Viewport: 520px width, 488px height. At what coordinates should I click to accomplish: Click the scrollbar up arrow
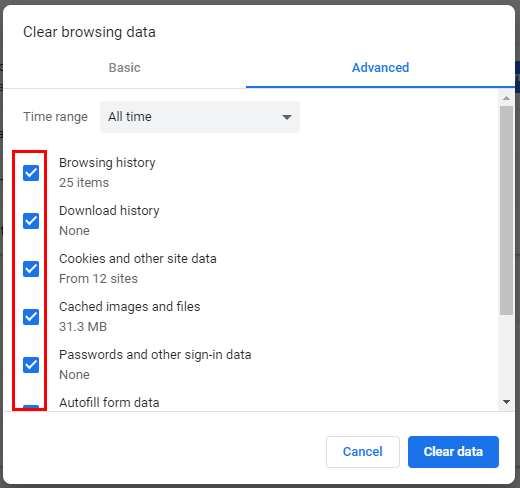click(506, 98)
